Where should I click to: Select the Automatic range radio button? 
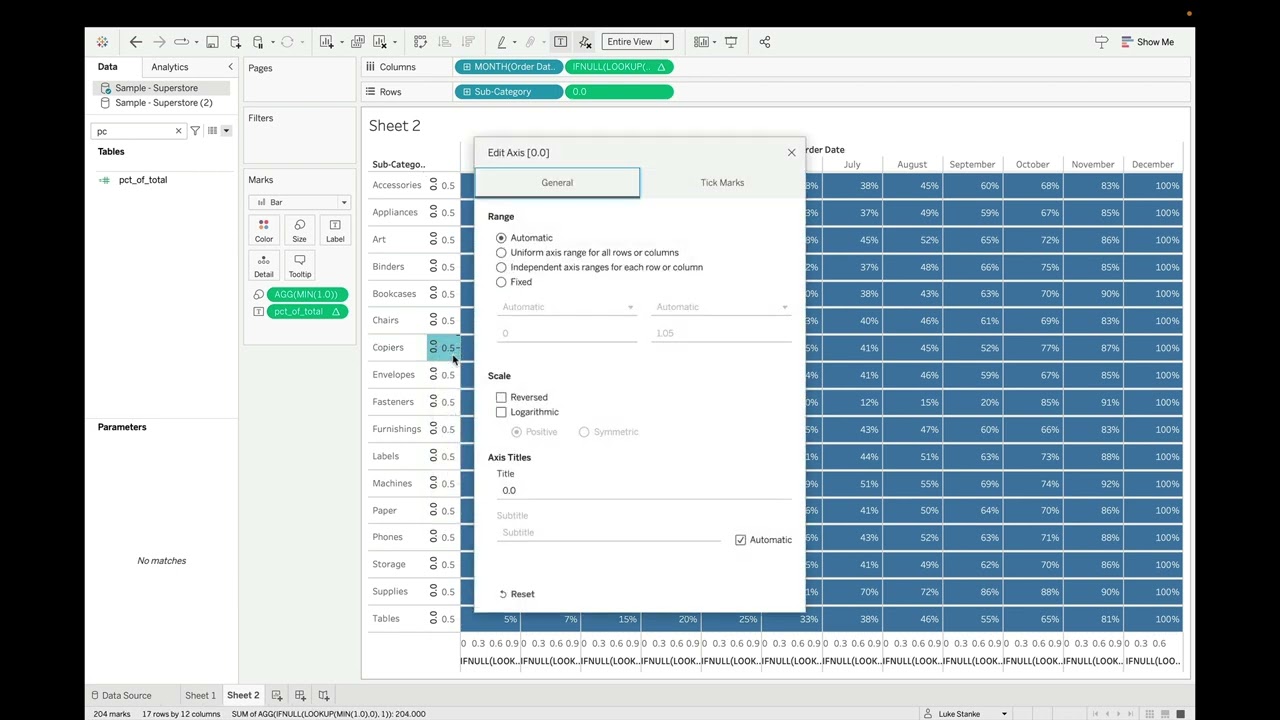(501, 238)
